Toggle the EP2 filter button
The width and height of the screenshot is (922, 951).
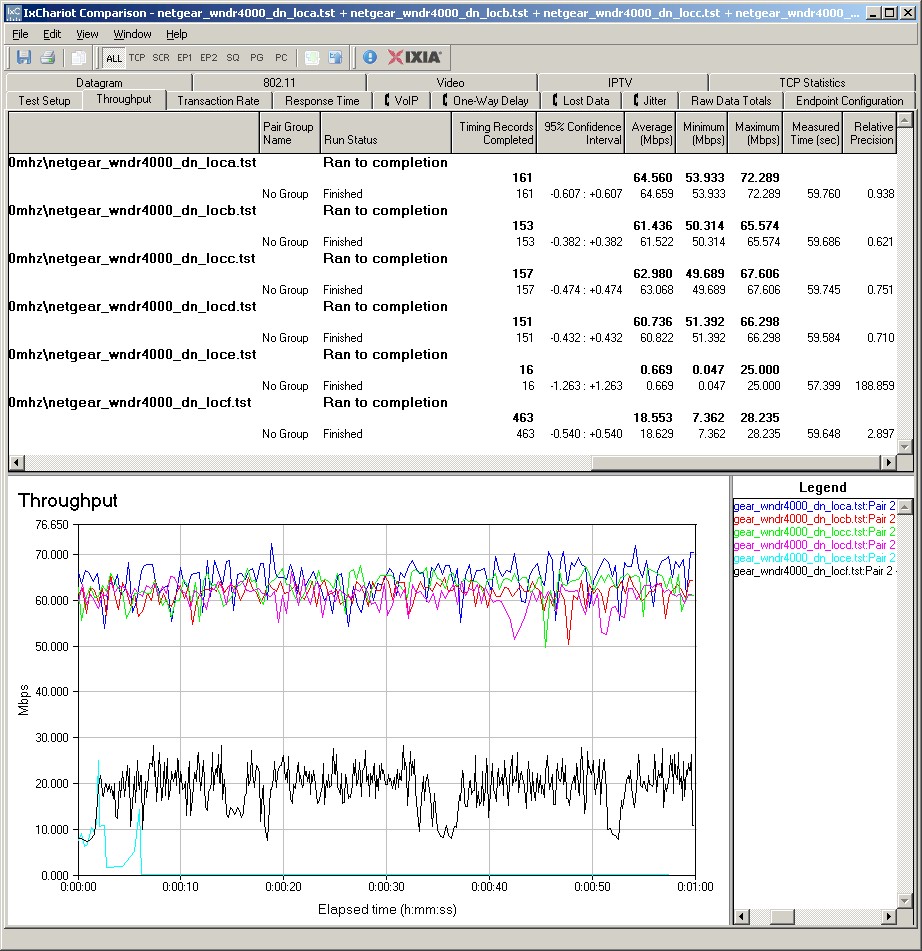(x=209, y=58)
